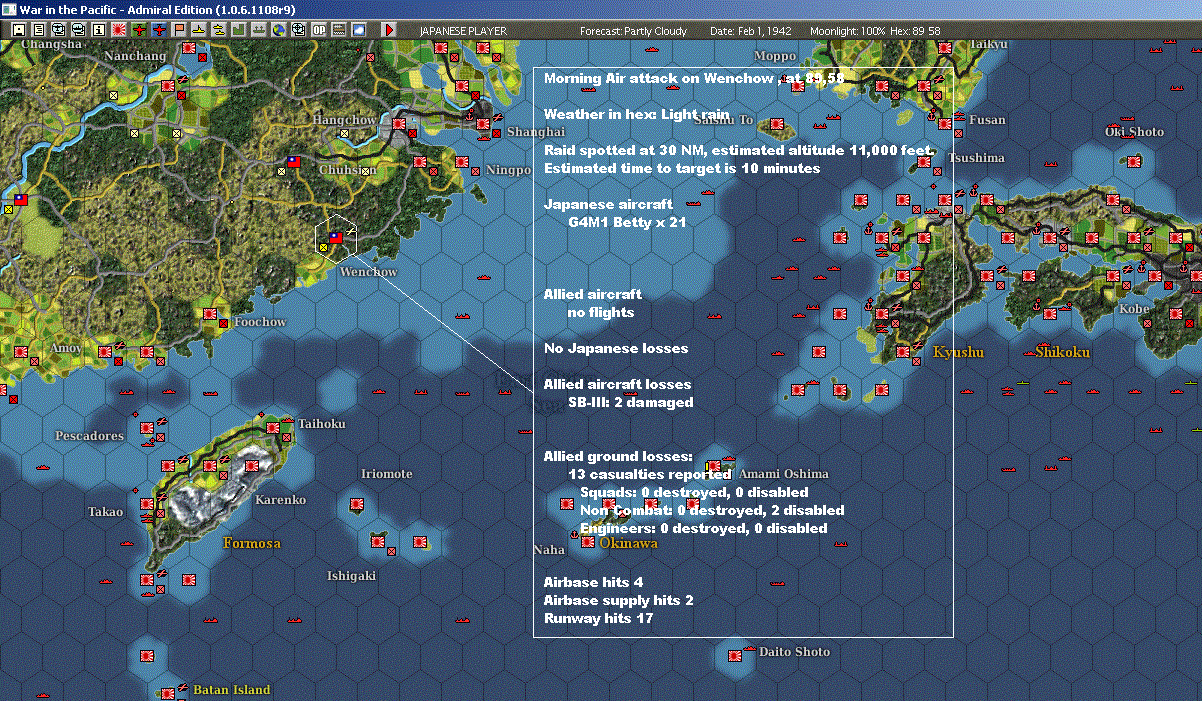Click 'Hex: 89 58' status entry
This screenshot has width=1202, height=701.
point(916,31)
